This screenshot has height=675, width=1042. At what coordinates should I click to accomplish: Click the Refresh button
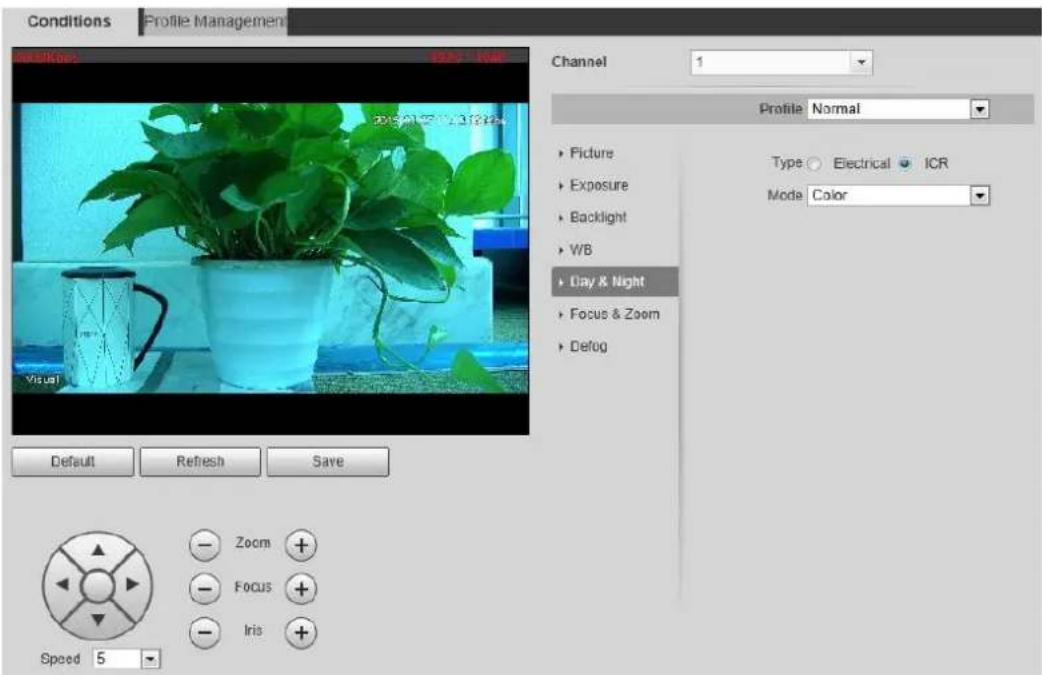tap(200, 462)
